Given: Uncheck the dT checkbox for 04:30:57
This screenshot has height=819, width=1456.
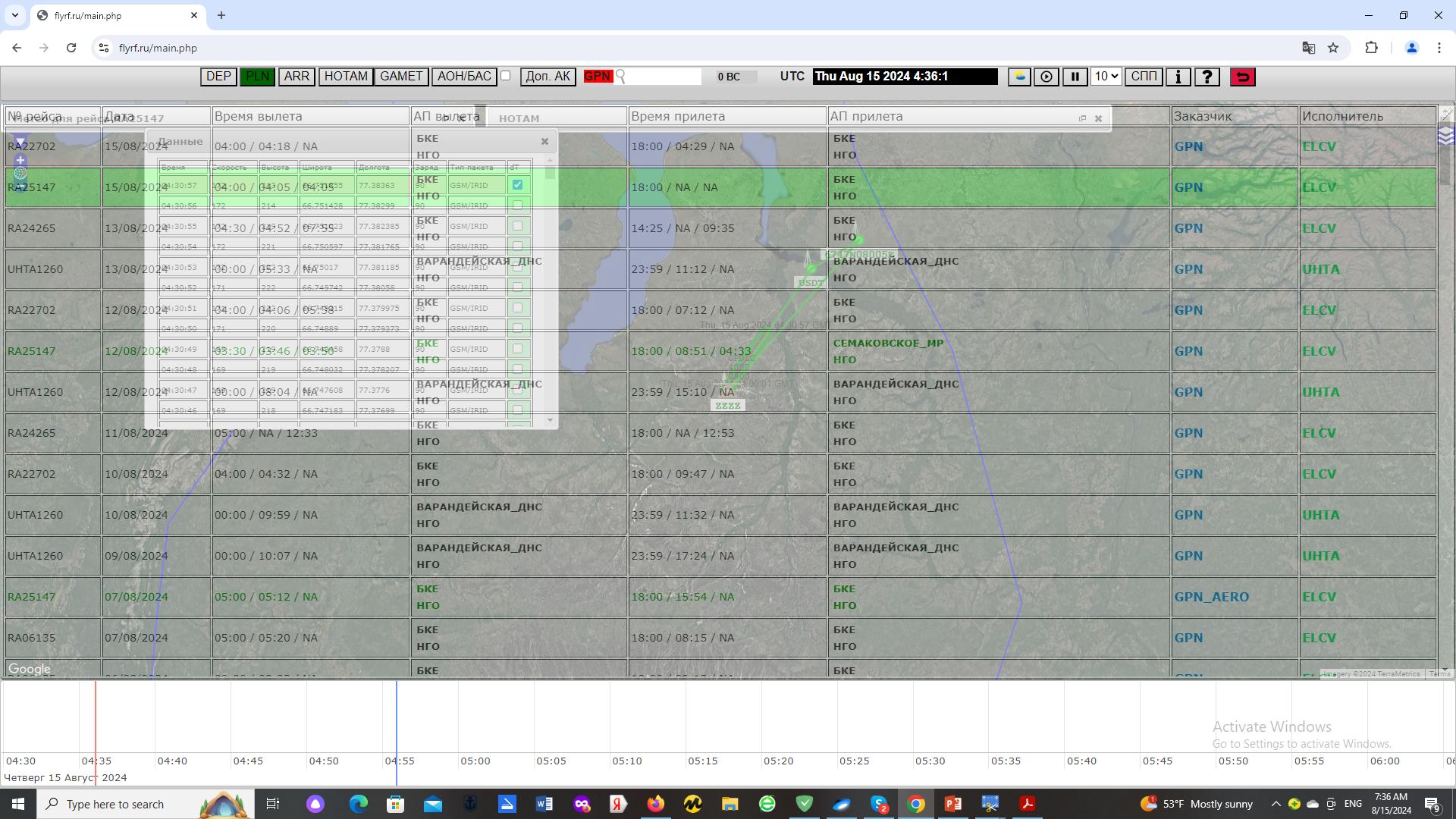Looking at the screenshot, I should (x=517, y=184).
